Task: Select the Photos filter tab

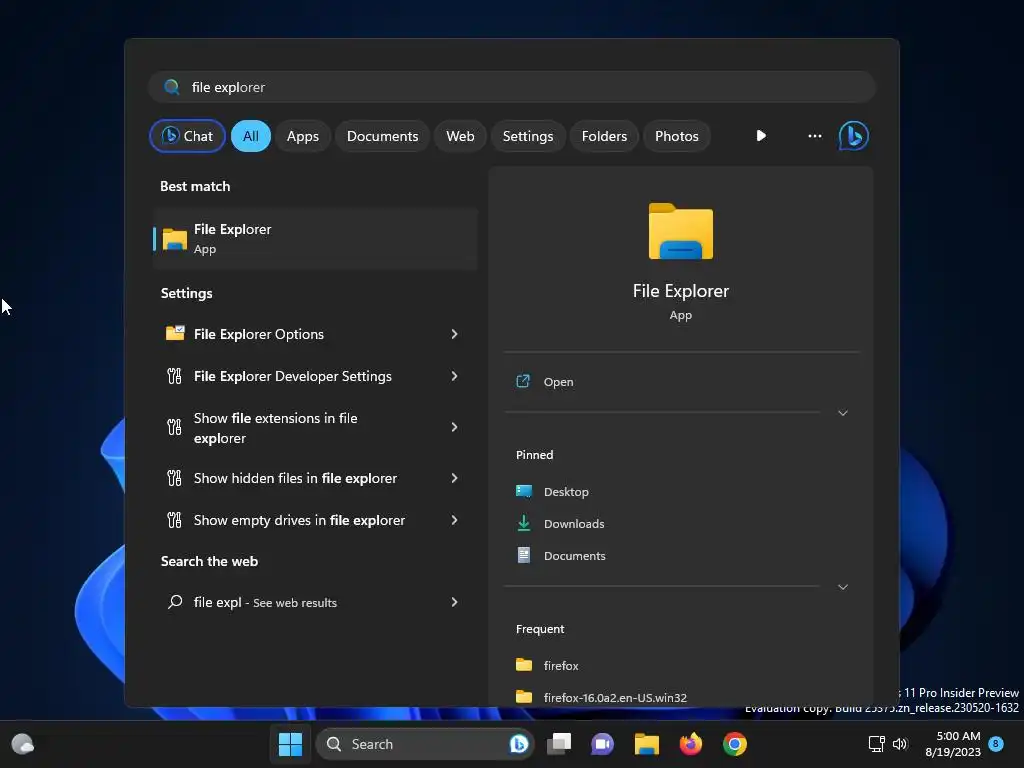Action: [x=677, y=136]
